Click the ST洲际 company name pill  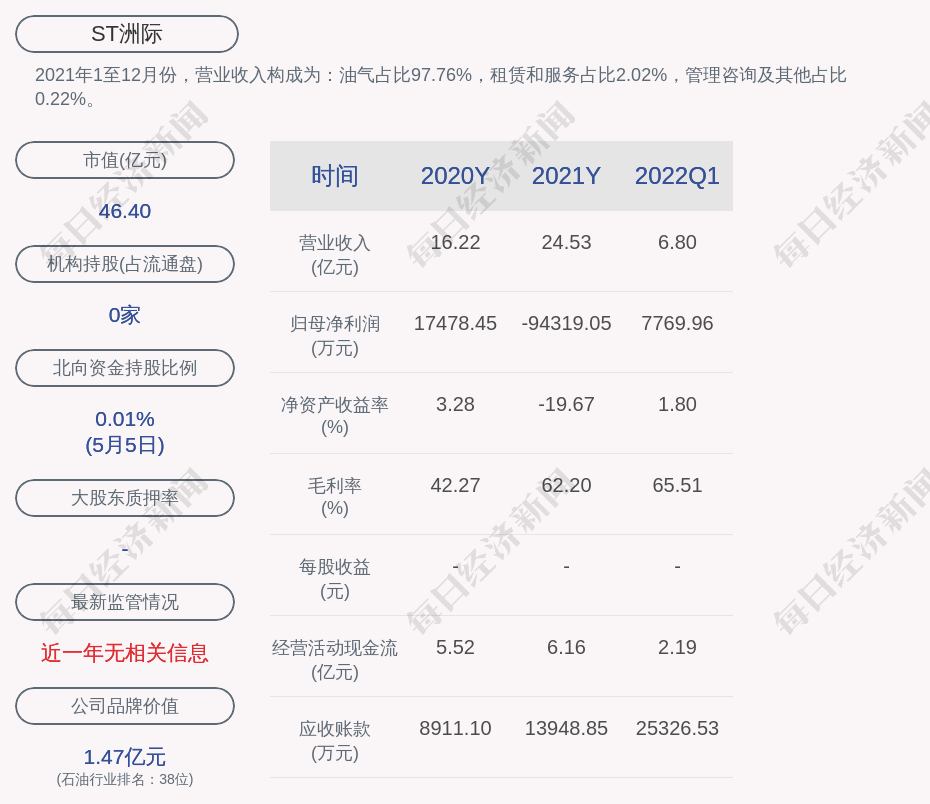coord(127,34)
